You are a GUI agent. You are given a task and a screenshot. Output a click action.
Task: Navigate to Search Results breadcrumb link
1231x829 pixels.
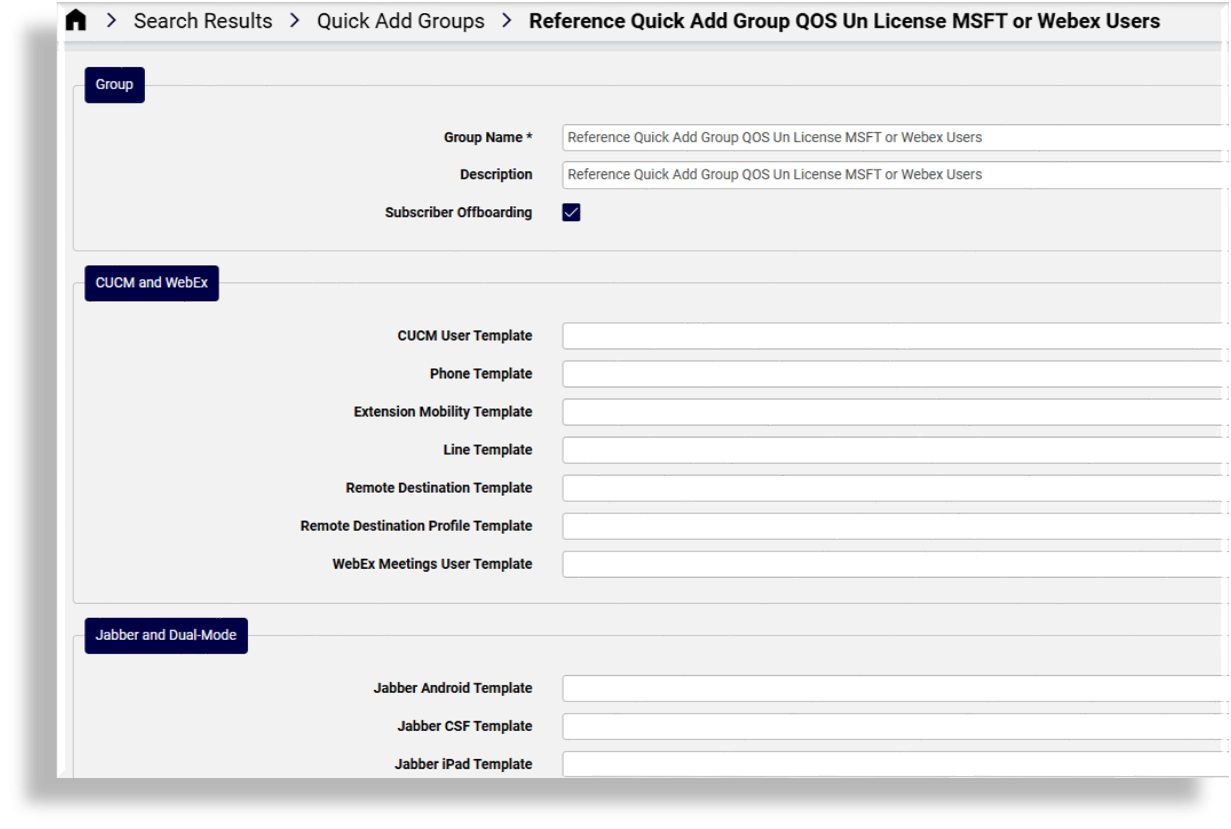pyautogui.click(x=202, y=20)
